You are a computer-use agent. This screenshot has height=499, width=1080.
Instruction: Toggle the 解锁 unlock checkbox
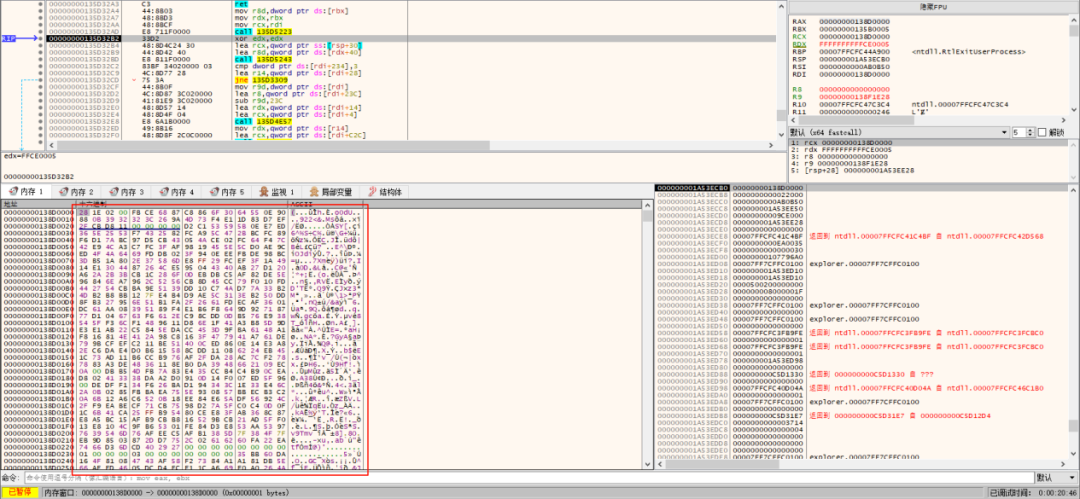(x=1051, y=132)
